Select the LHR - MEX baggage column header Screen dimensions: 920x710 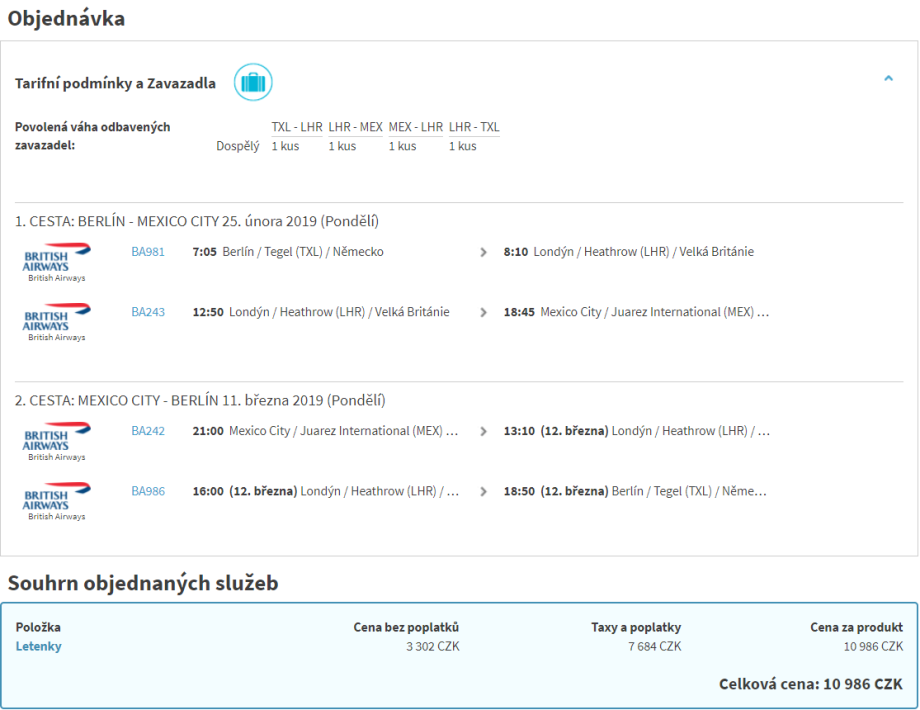355,127
